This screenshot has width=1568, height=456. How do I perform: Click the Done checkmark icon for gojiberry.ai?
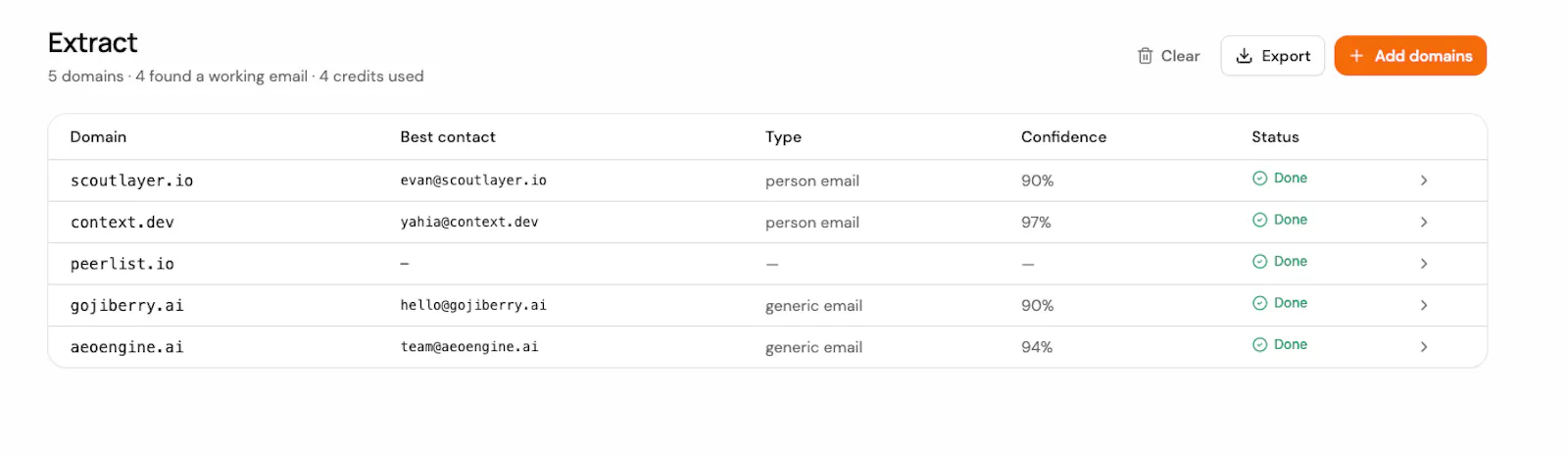point(1259,303)
